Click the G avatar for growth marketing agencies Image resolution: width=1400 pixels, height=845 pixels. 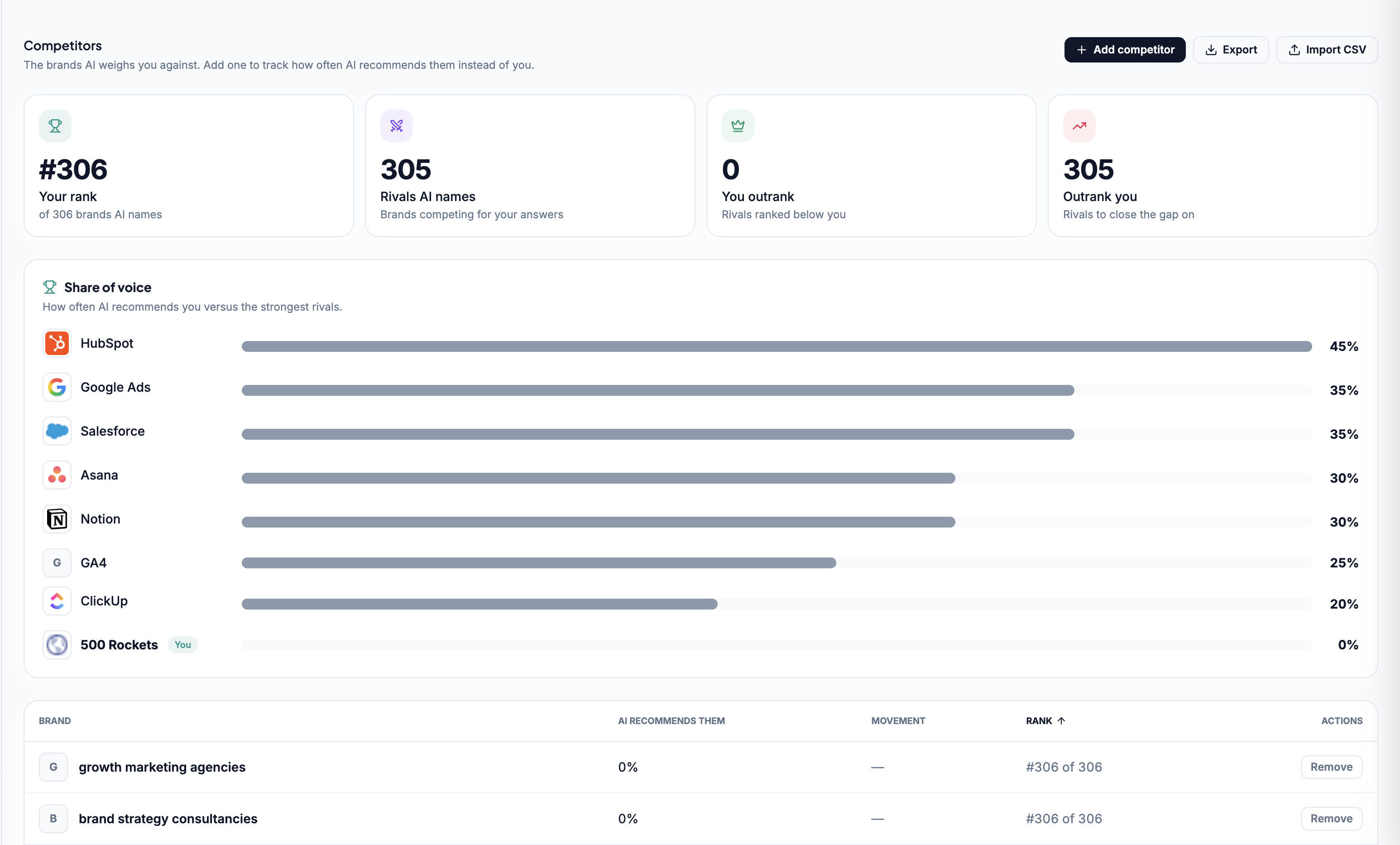53,767
